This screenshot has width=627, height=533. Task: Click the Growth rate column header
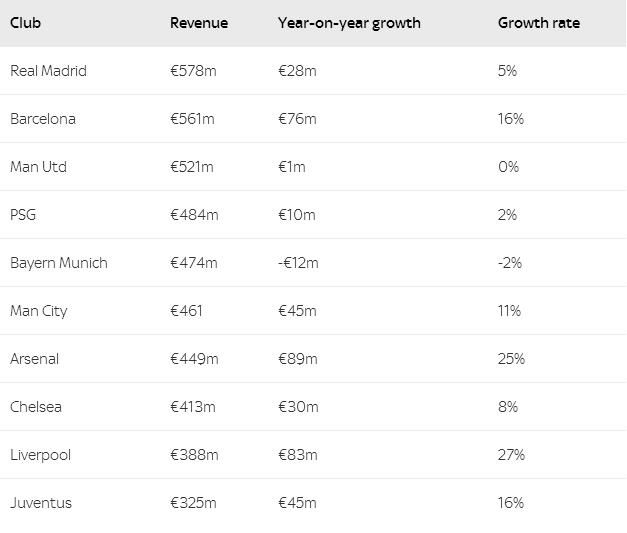pyautogui.click(x=538, y=23)
